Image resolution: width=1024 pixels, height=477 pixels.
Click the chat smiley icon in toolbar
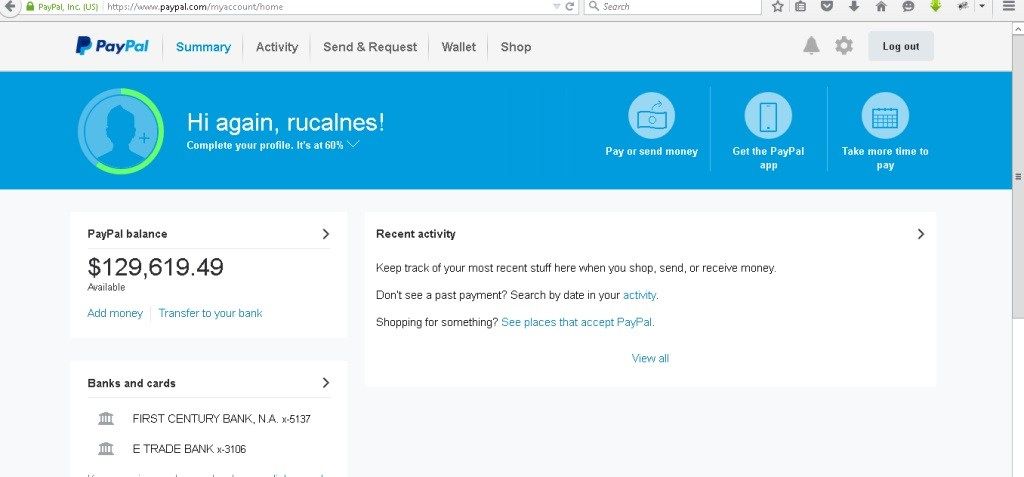908,7
